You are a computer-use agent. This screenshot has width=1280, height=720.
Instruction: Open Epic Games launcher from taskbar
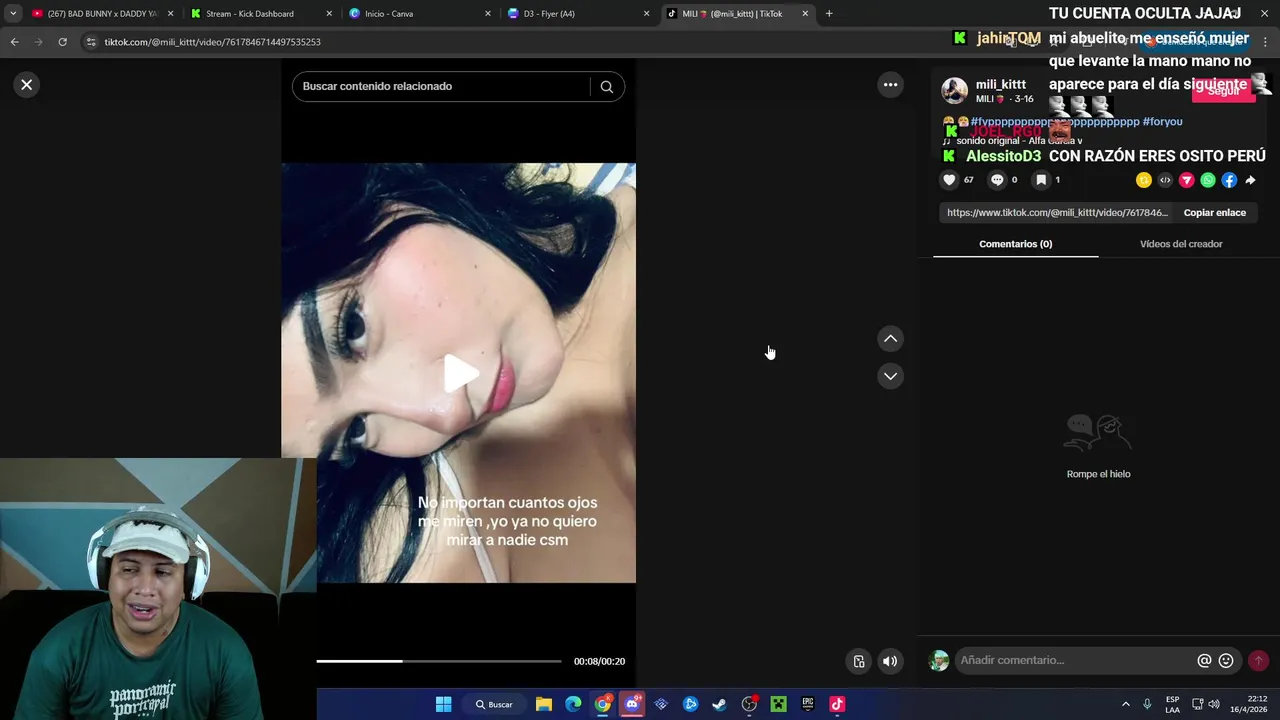807,704
